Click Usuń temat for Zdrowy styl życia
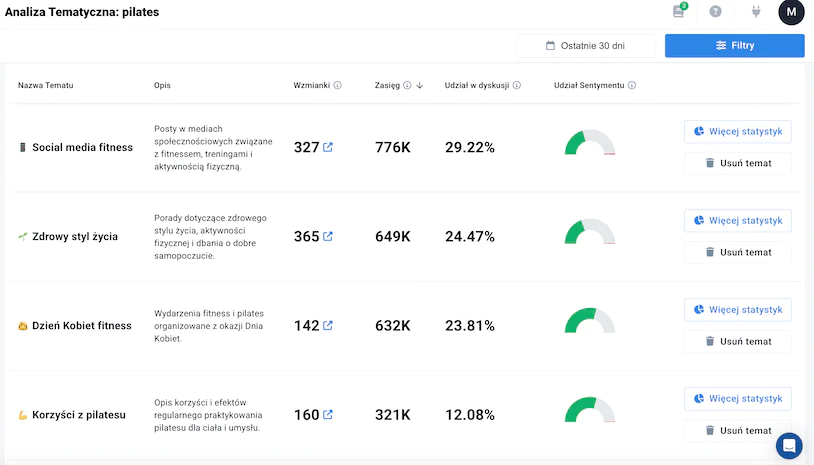This screenshot has height=465, width=814. pyautogui.click(x=738, y=252)
